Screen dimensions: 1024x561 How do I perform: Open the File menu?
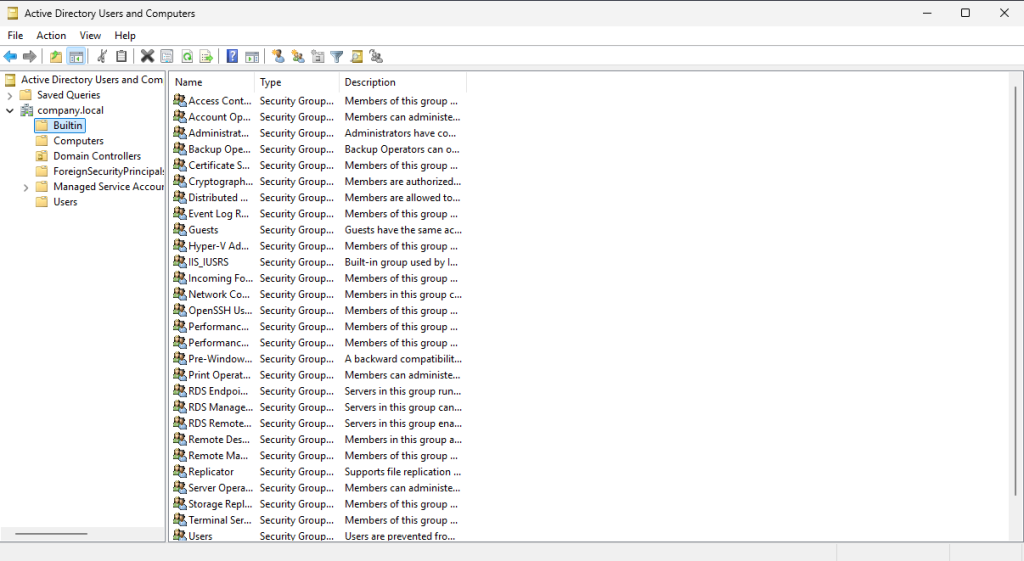tap(15, 35)
